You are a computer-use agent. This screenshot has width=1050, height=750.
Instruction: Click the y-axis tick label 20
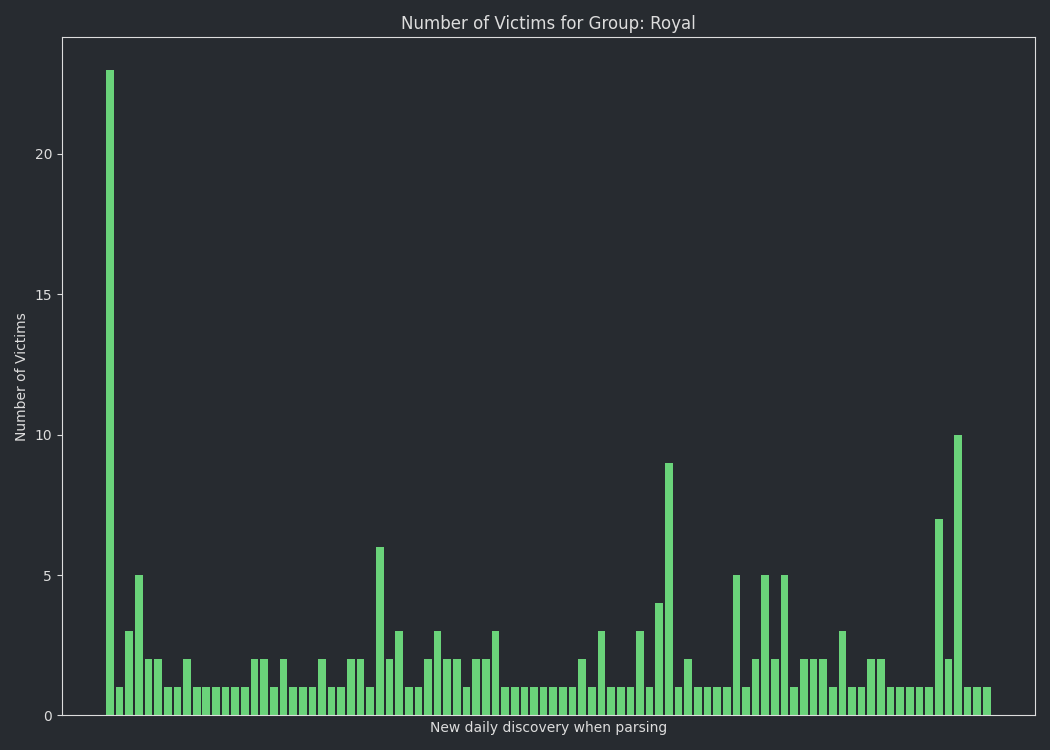click(x=43, y=154)
